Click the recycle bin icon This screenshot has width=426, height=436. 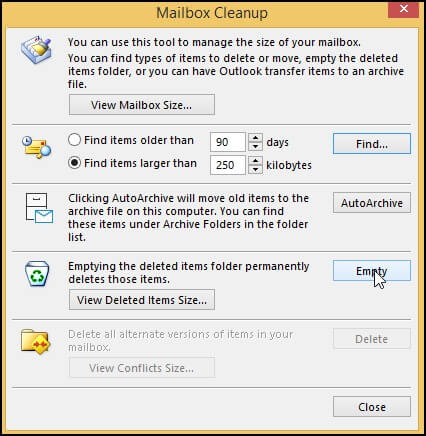[x=37, y=274]
